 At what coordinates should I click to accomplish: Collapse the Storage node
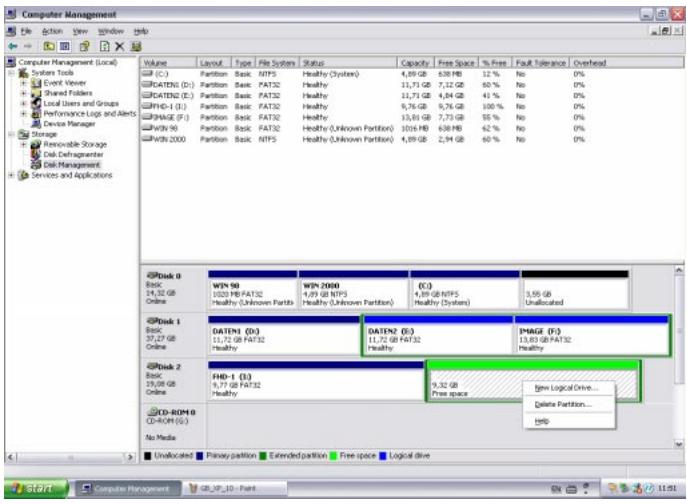point(12,134)
